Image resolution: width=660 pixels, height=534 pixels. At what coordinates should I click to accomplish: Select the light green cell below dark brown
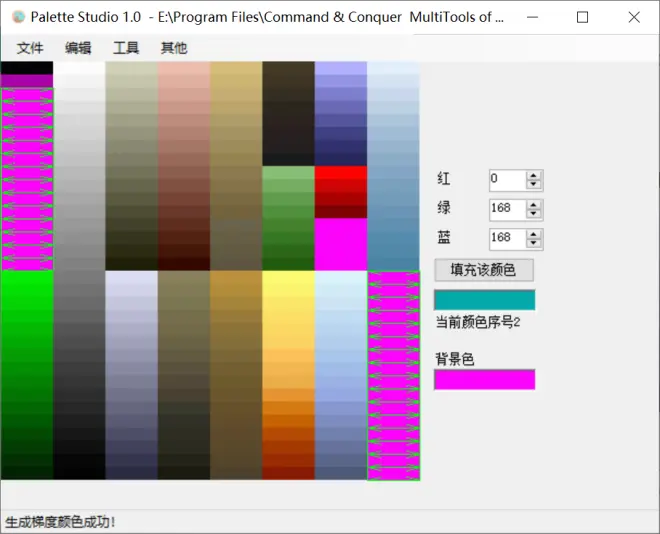coord(288,173)
